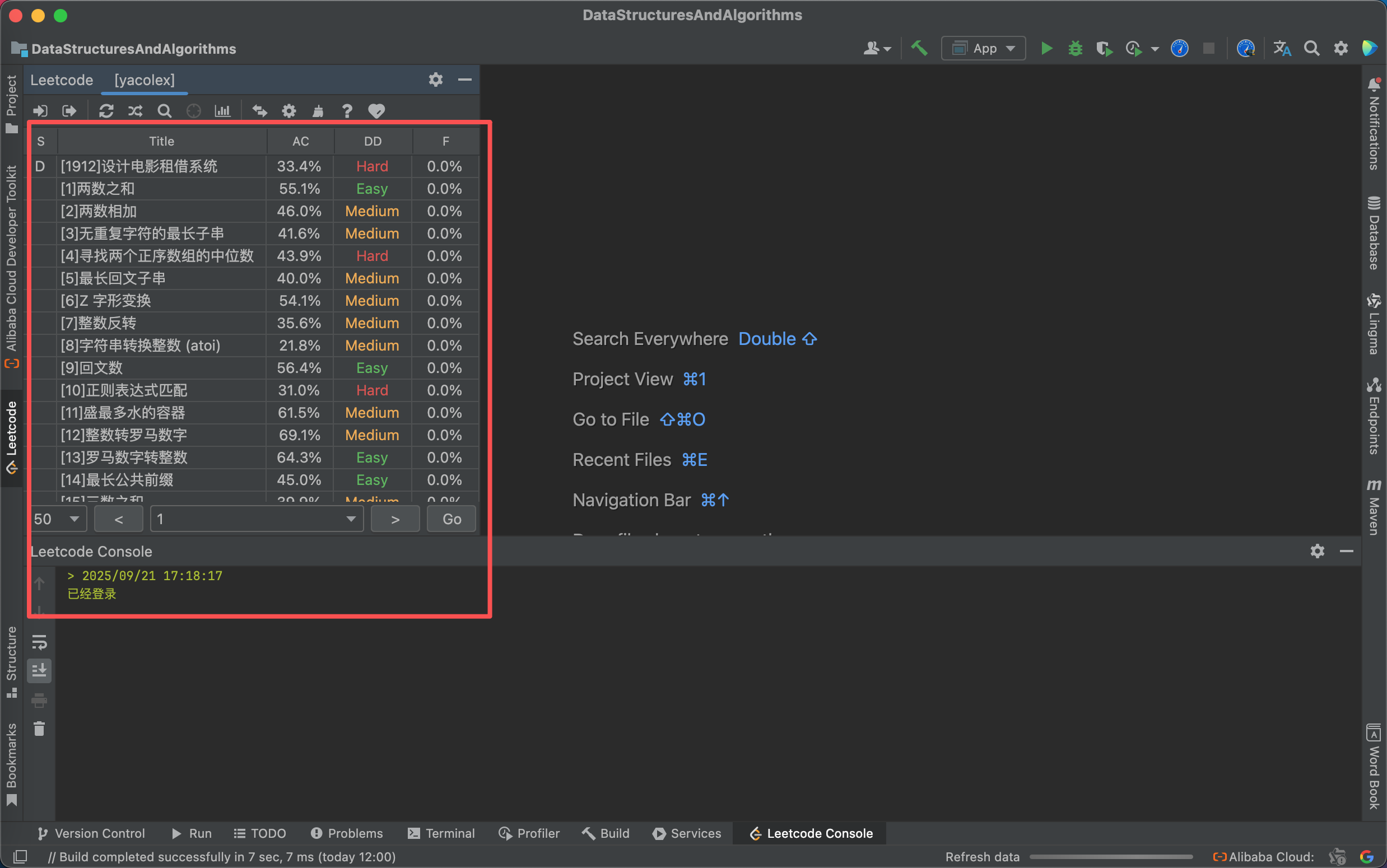Image resolution: width=1387 pixels, height=868 pixels.
Task: Hide the Leetcode tool window
Action: click(x=465, y=79)
